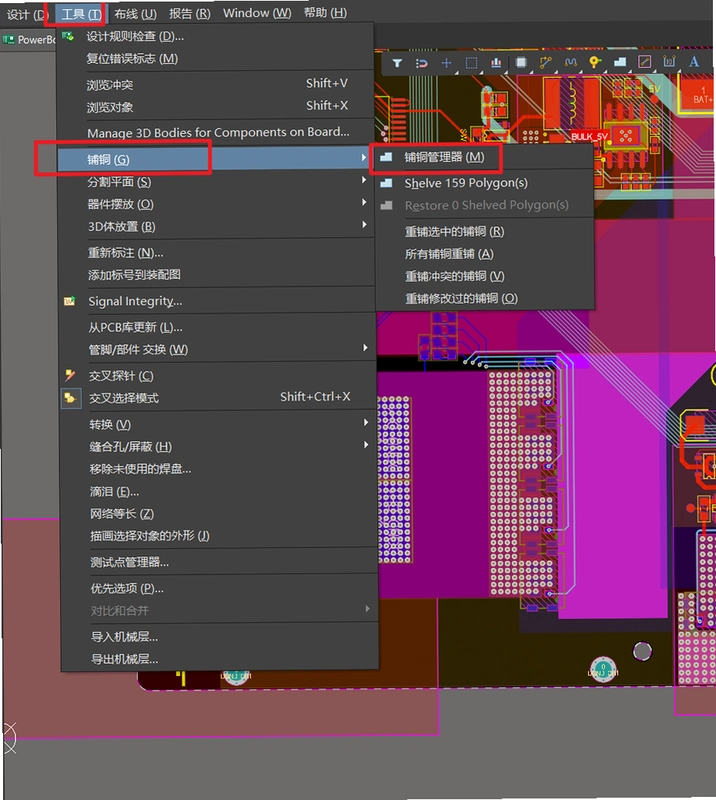Select the interactive route connections icon
This screenshot has width=716, height=800.
click(x=546, y=62)
